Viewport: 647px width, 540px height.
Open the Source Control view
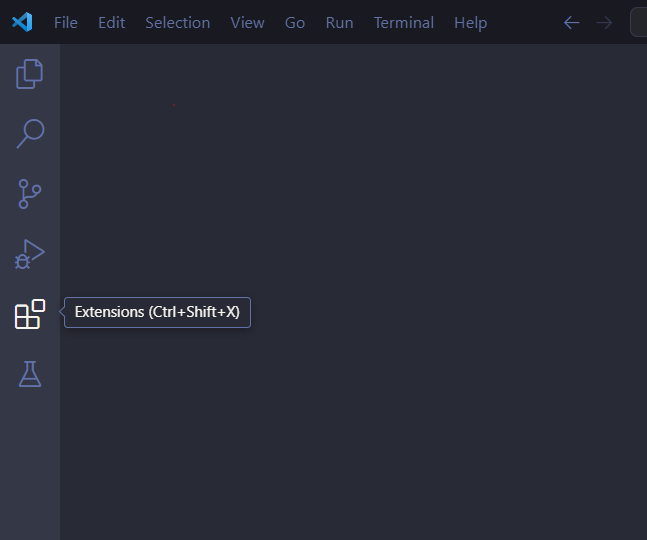pyautogui.click(x=30, y=194)
